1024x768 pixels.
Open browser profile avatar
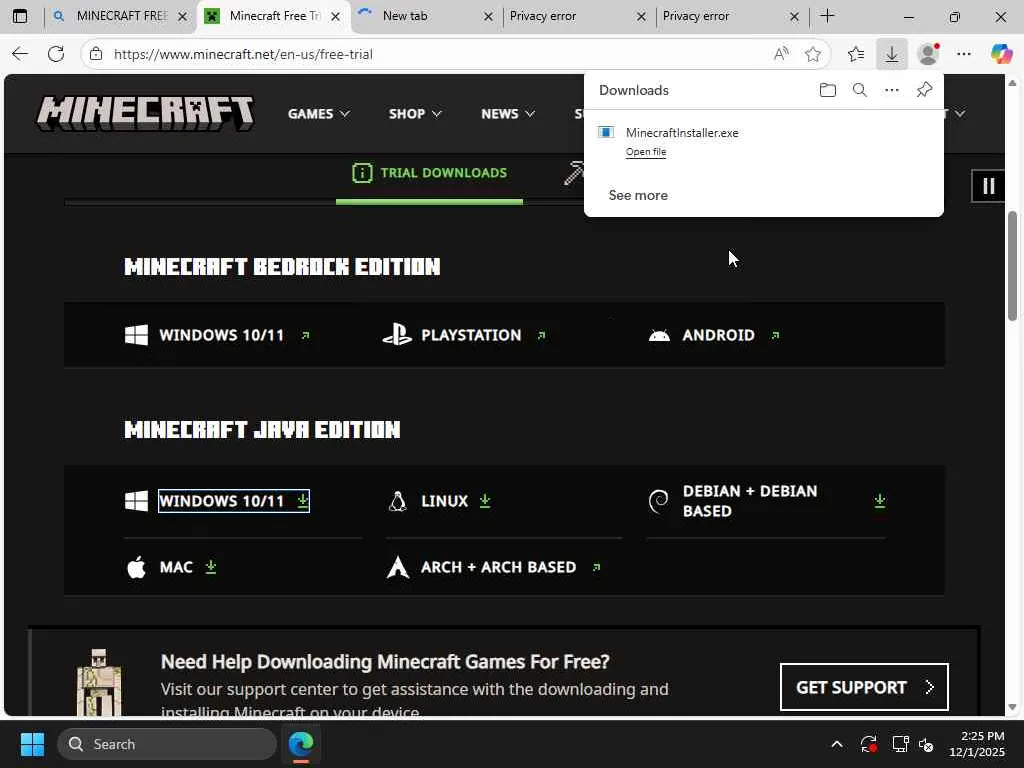click(928, 54)
